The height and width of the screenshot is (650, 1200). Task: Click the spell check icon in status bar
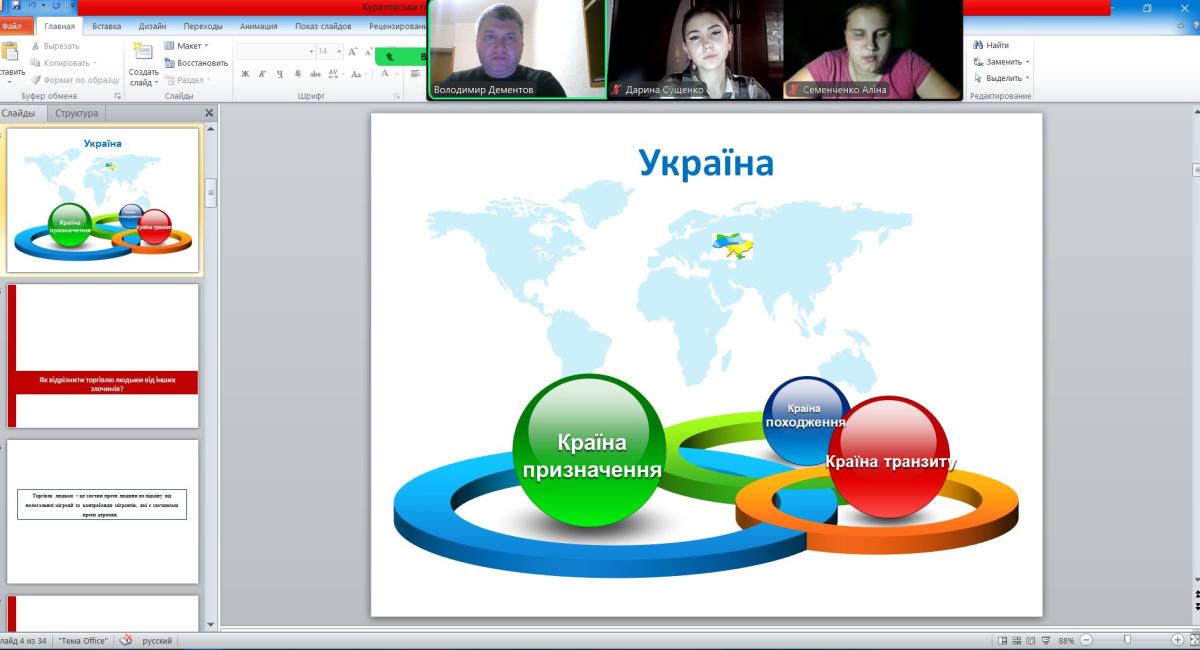(126, 640)
